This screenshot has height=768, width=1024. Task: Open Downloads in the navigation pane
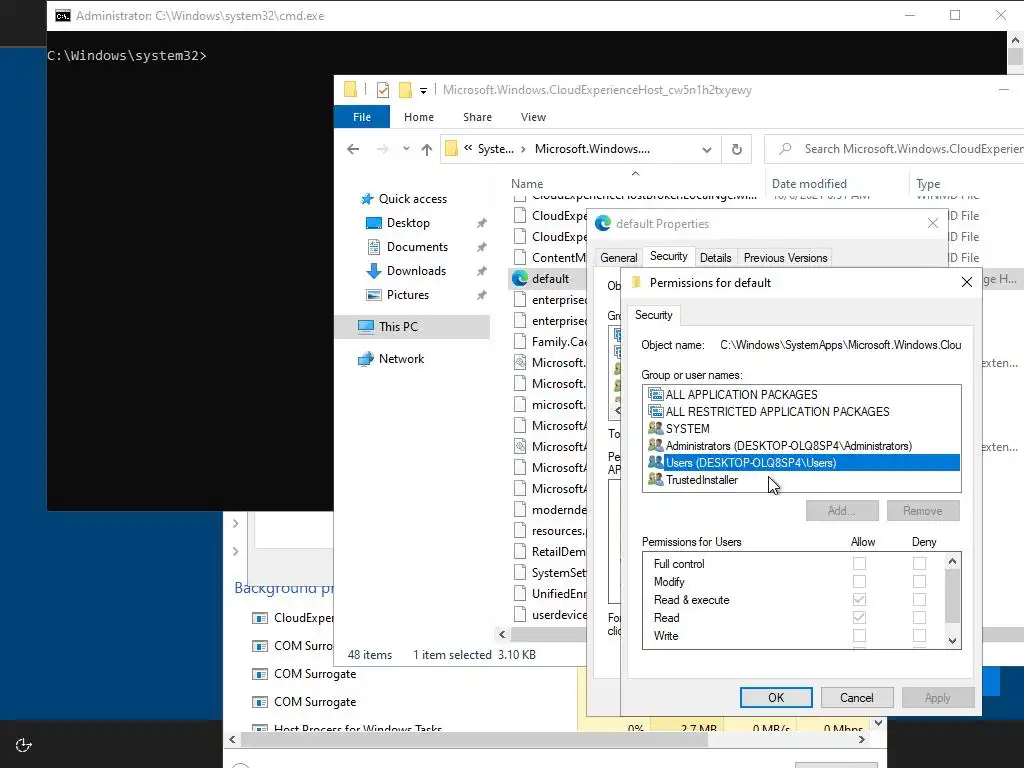pos(416,270)
